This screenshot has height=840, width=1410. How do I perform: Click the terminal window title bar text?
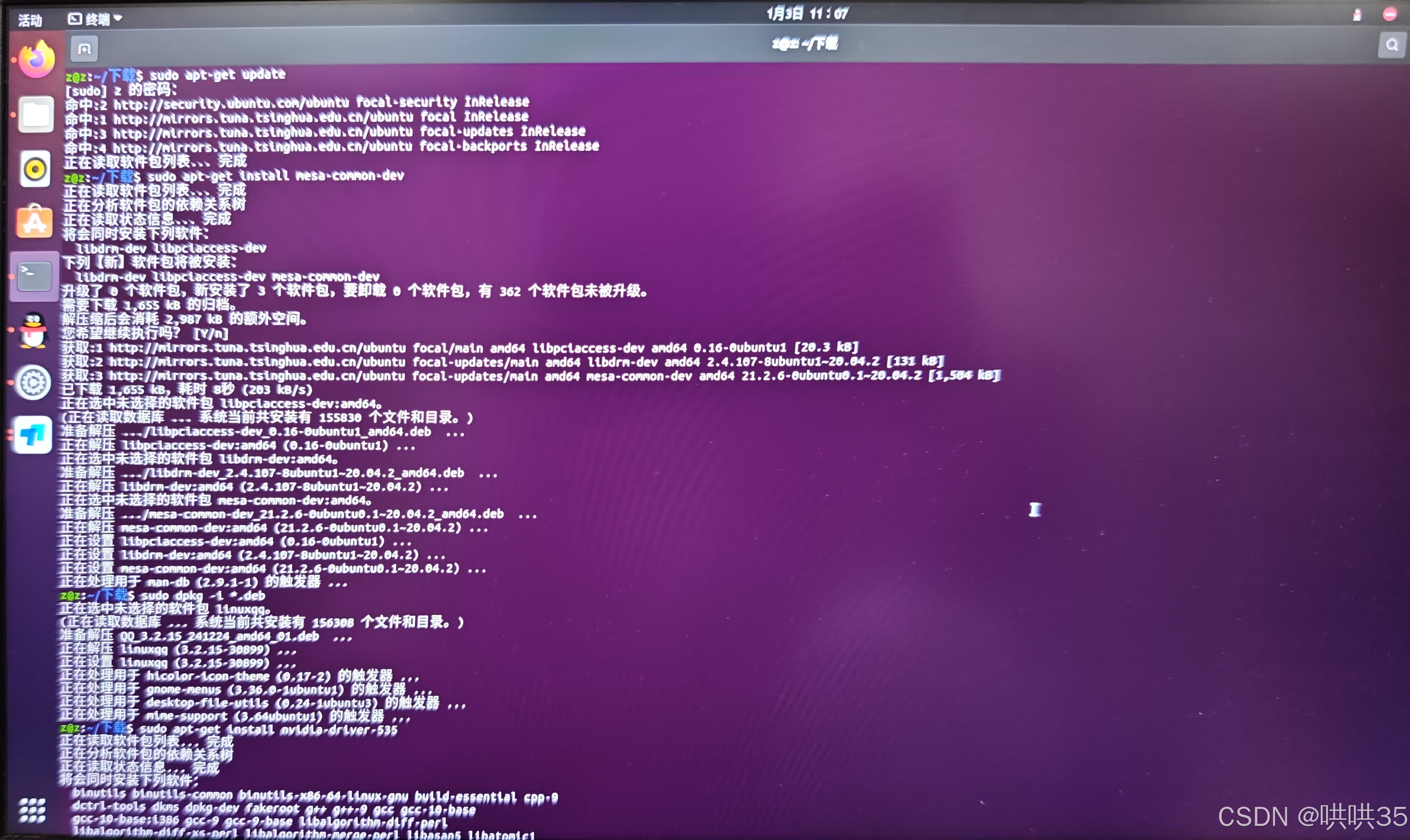click(805, 44)
